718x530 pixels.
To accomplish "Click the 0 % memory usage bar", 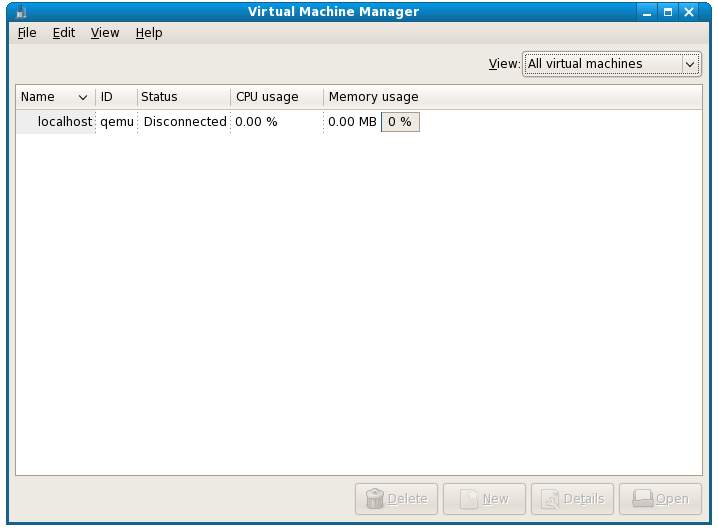I will pyautogui.click(x=400, y=122).
